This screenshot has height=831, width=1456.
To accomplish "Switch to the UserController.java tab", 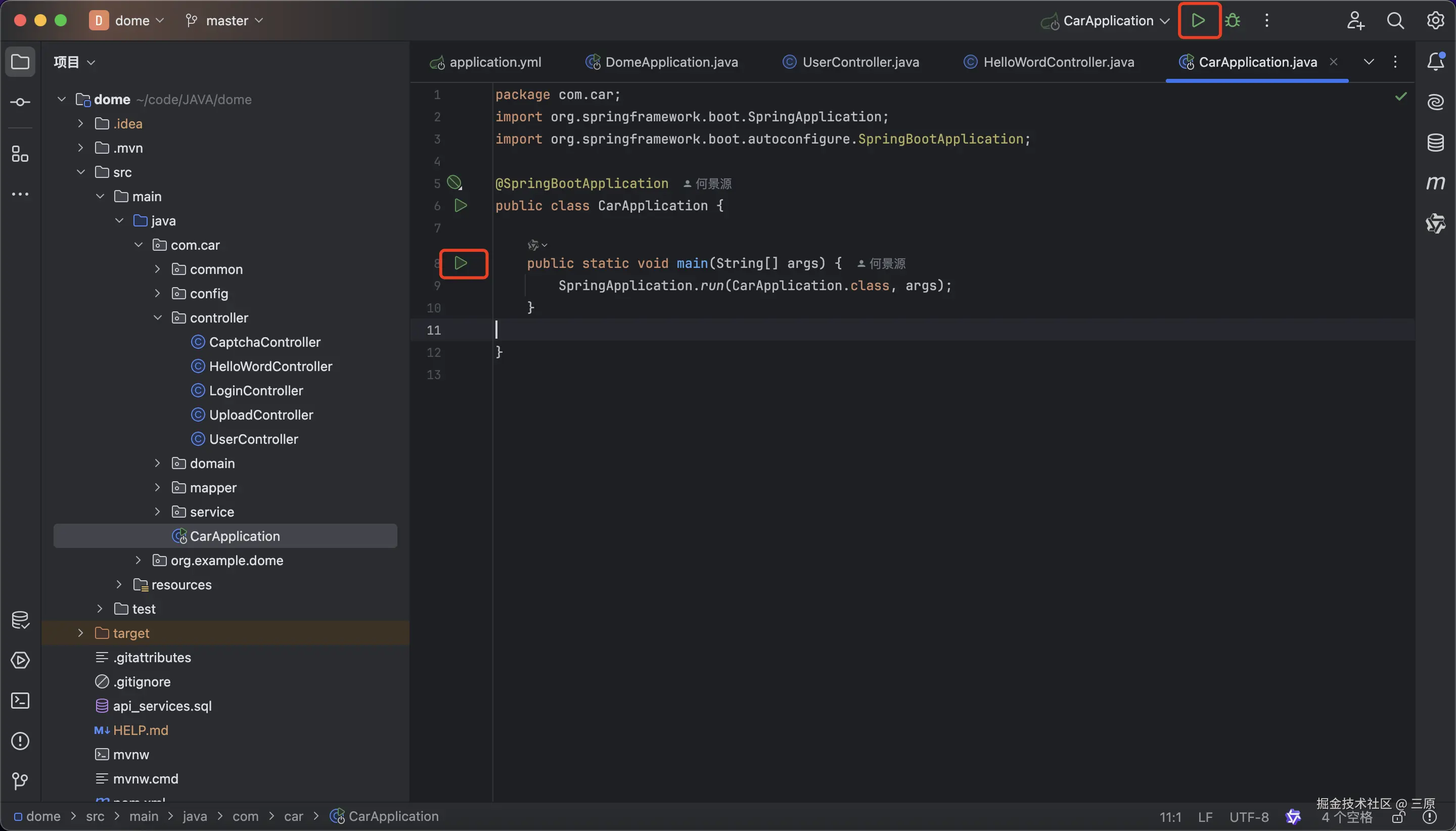I will pyautogui.click(x=859, y=62).
